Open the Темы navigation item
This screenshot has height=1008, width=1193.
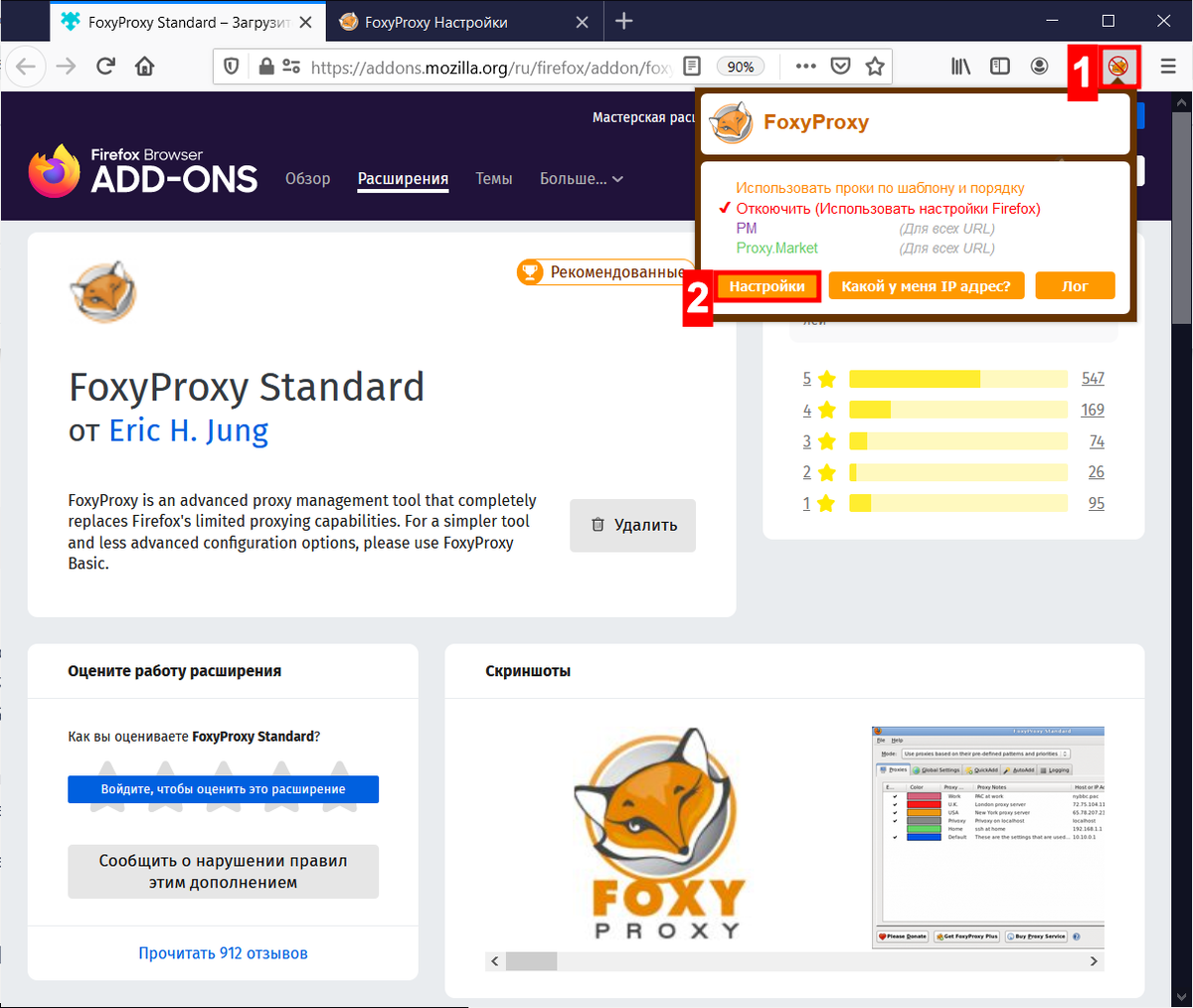tap(494, 179)
